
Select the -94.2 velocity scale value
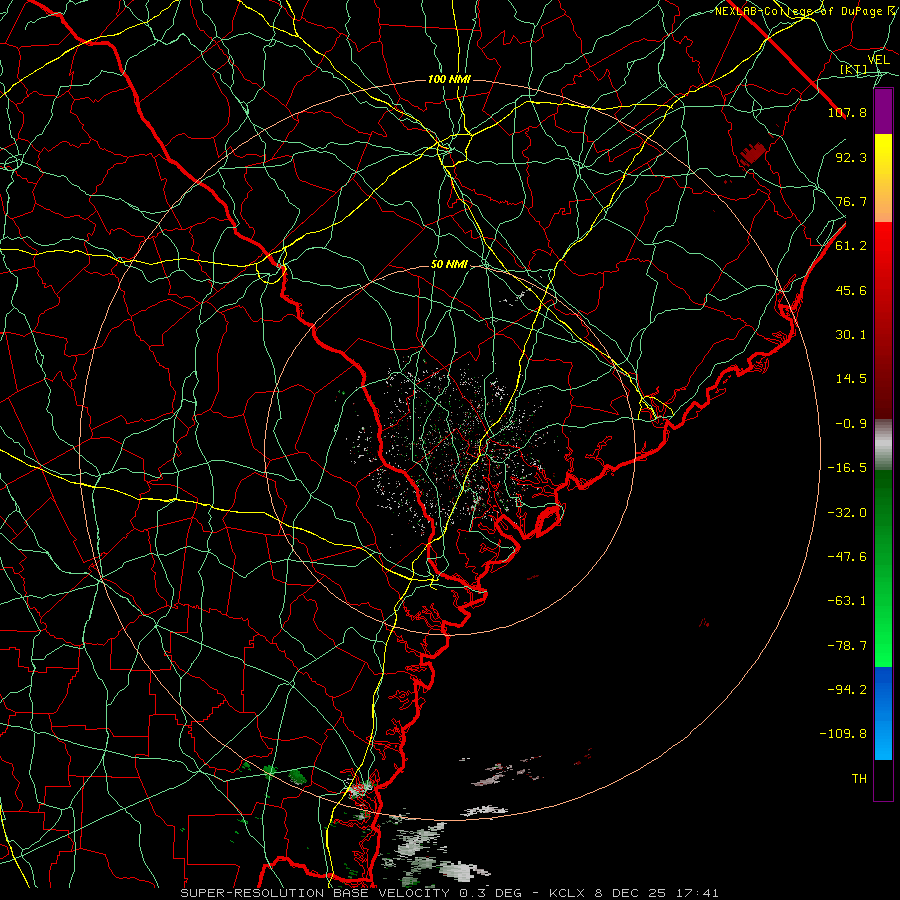point(847,690)
